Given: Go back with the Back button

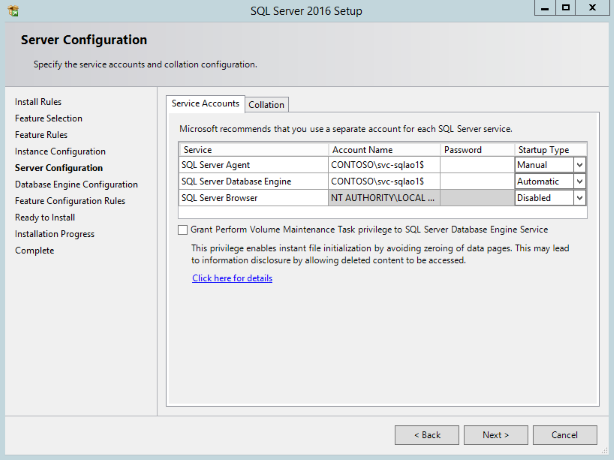Looking at the screenshot, I should click(427, 435).
